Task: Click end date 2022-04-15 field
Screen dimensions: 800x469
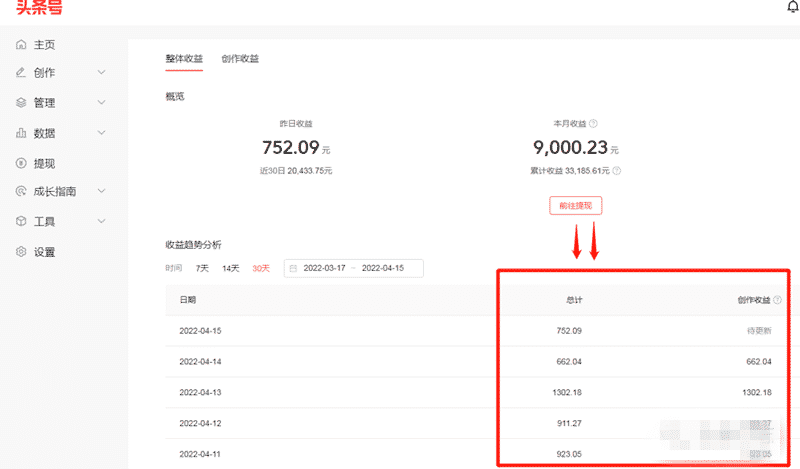Action: 383,268
